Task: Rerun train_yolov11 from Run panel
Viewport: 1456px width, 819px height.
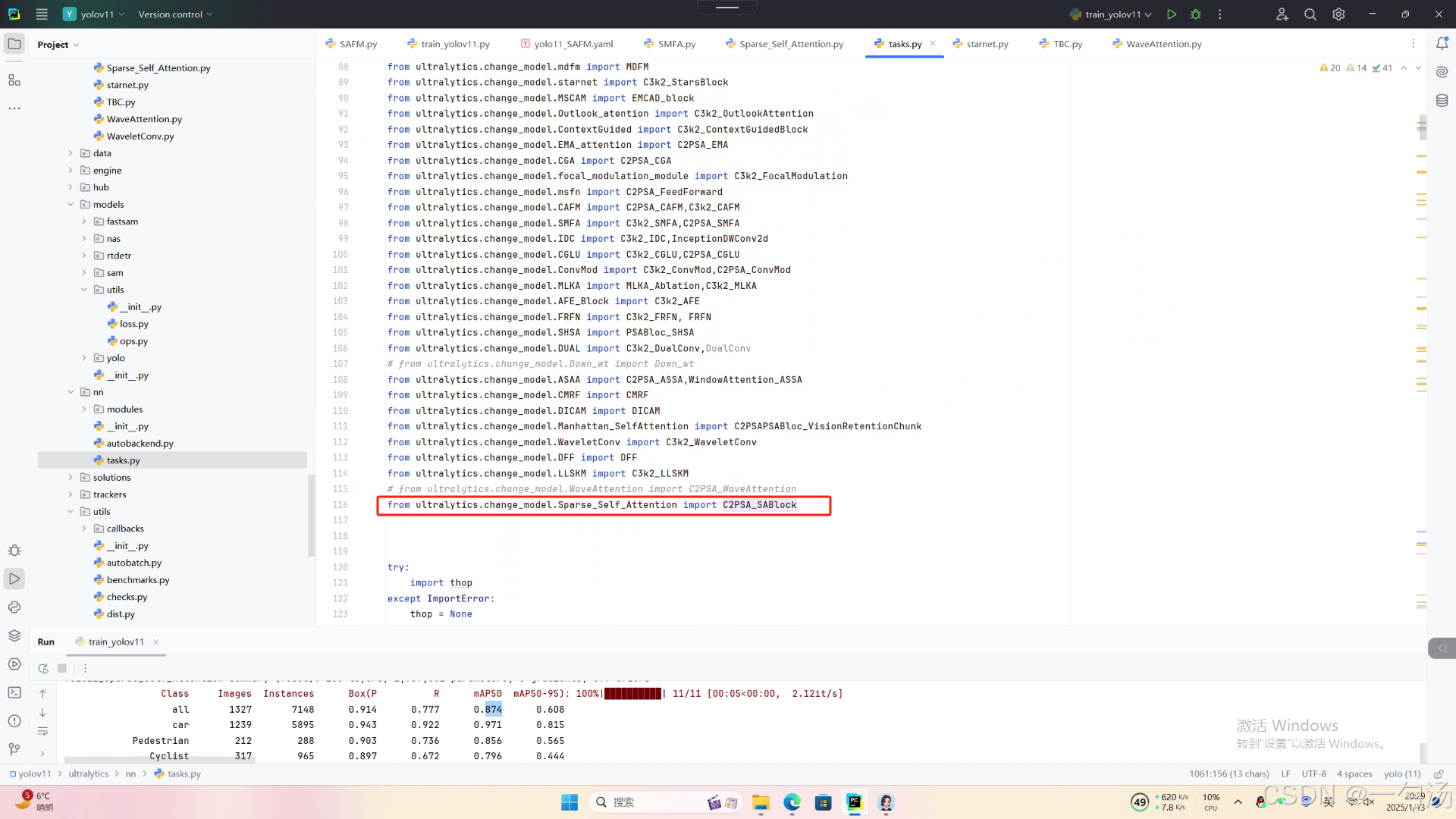Action: (43, 668)
